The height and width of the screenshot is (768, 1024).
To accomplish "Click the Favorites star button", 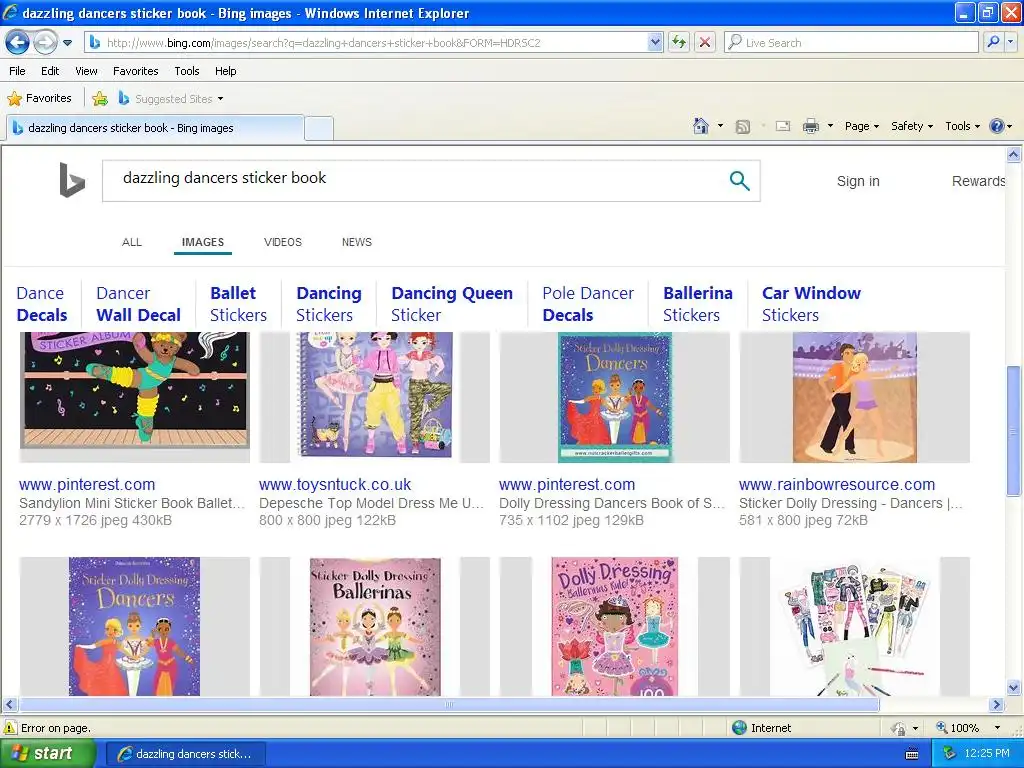I will click(x=39, y=99).
